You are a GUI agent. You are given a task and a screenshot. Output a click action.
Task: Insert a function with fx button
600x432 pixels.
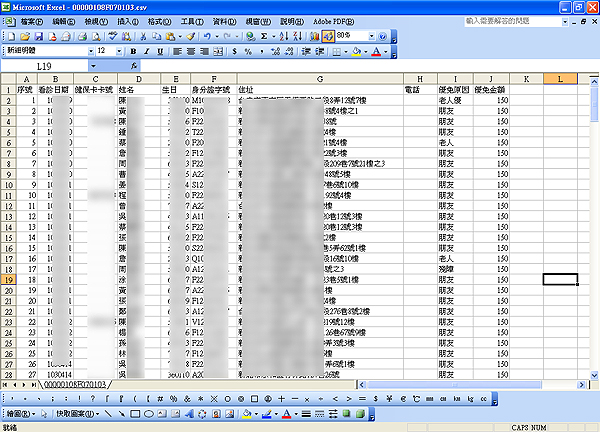(x=135, y=66)
